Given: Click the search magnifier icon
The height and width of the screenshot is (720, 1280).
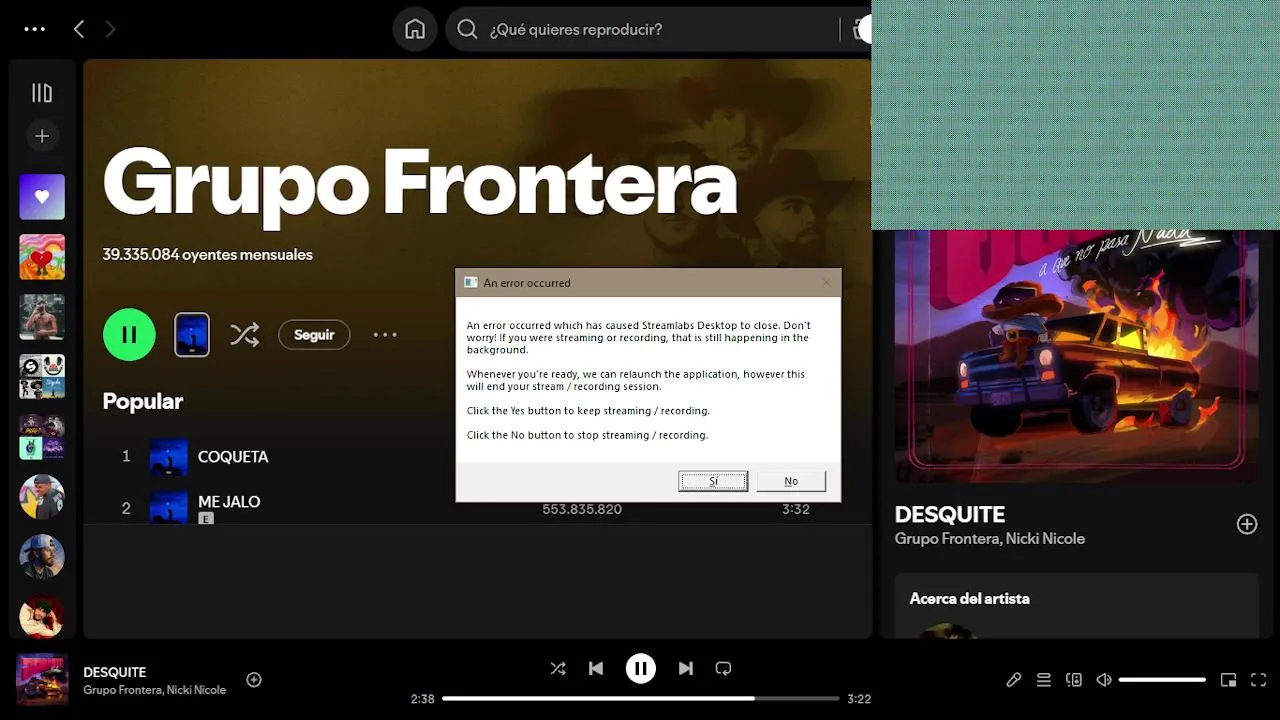Looking at the screenshot, I should (x=467, y=29).
